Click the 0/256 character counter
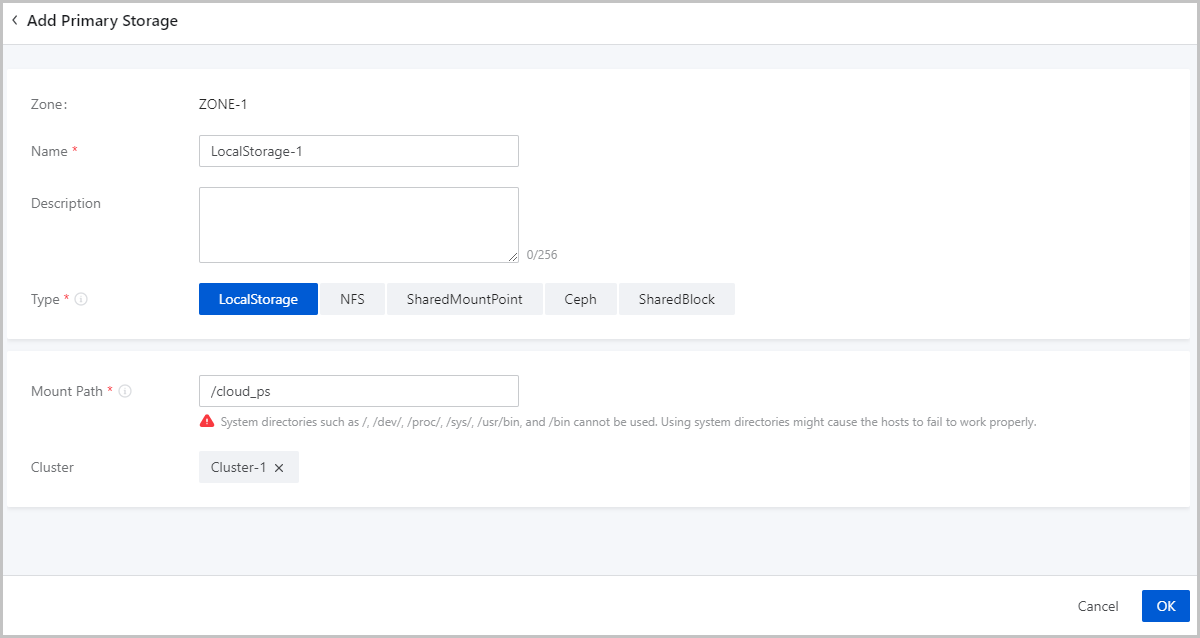1200x638 pixels. (542, 255)
